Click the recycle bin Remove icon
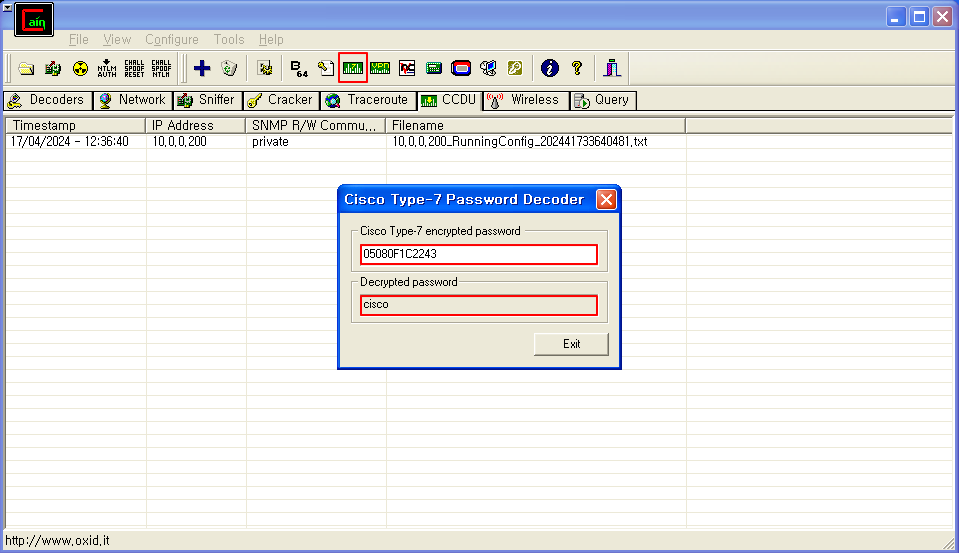This screenshot has width=959, height=553. pyautogui.click(x=229, y=68)
